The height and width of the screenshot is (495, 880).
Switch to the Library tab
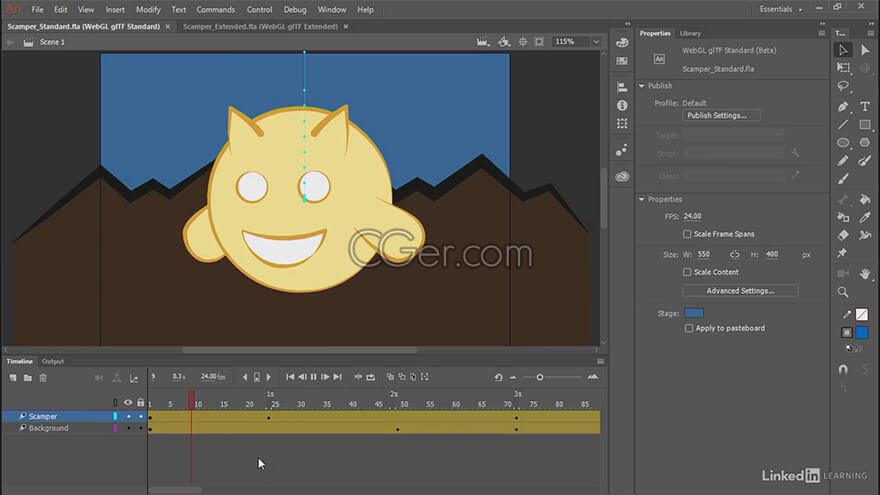point(690,33)
